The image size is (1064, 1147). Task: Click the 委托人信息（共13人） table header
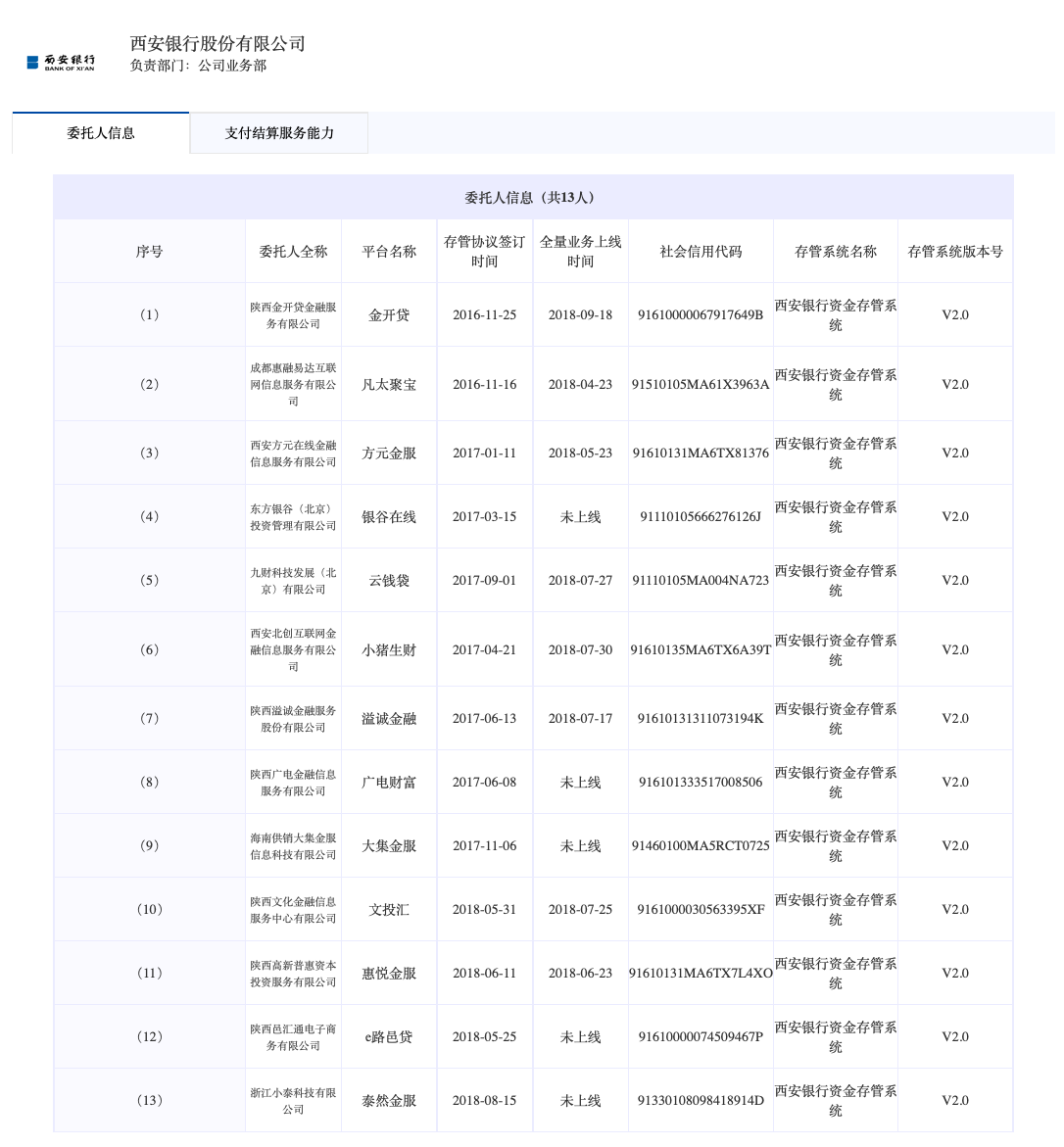pyautogui.click(x=533, y=198)
